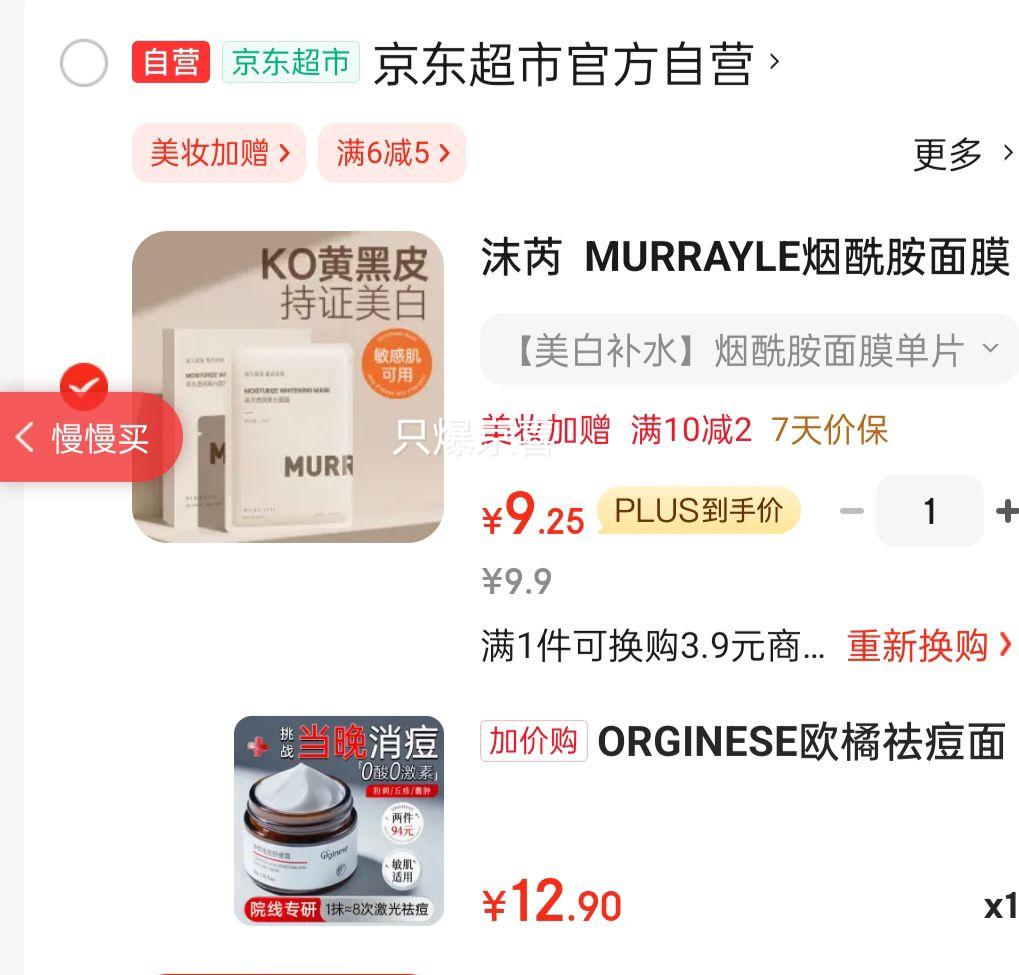Screen dimensions: 1019x975
Task: Open 京东超市官方自营 store page
Action: coord(563,64)
